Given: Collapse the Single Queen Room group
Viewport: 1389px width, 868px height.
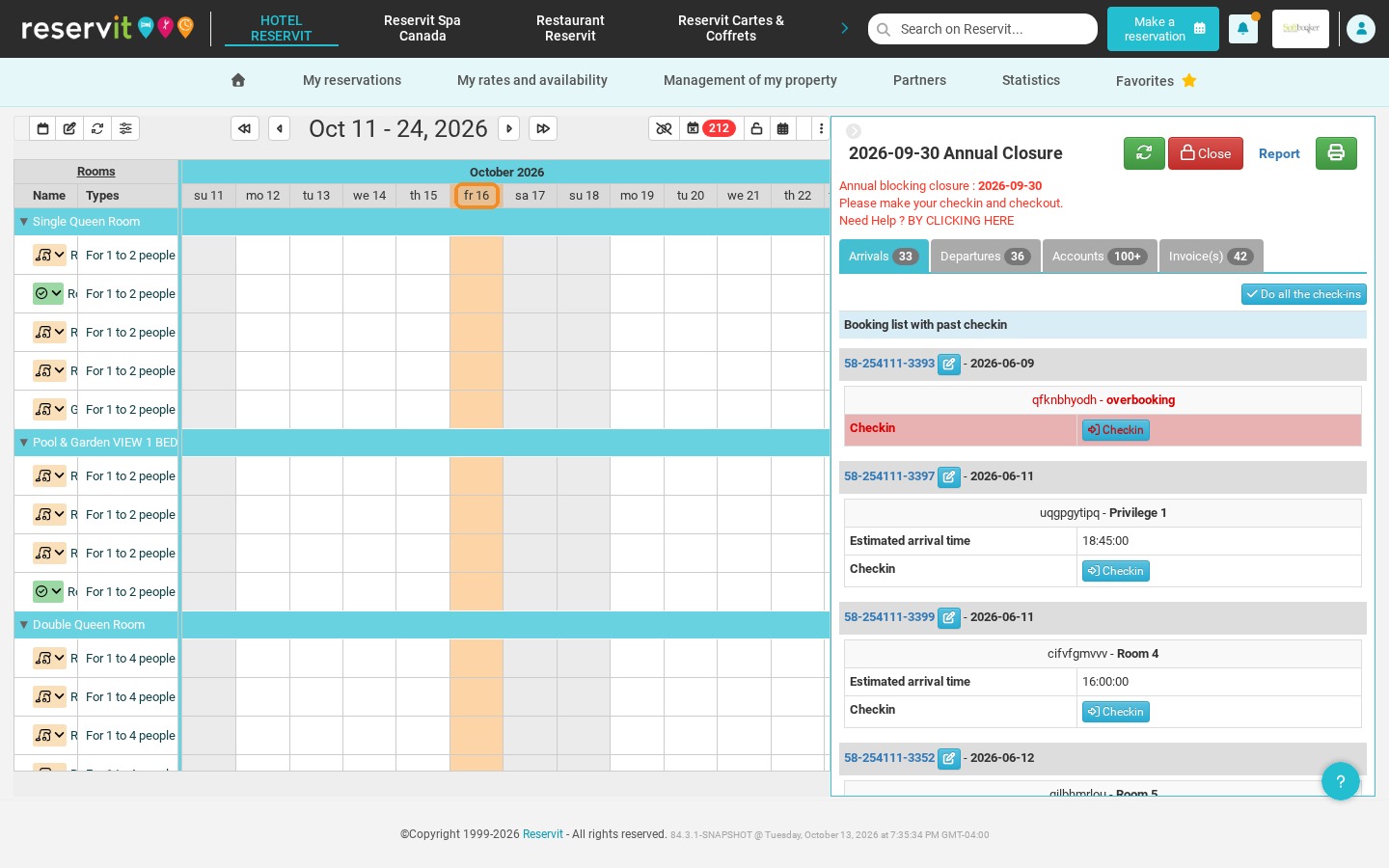Looking at the screenshot, I should click(x=24, y=222).
